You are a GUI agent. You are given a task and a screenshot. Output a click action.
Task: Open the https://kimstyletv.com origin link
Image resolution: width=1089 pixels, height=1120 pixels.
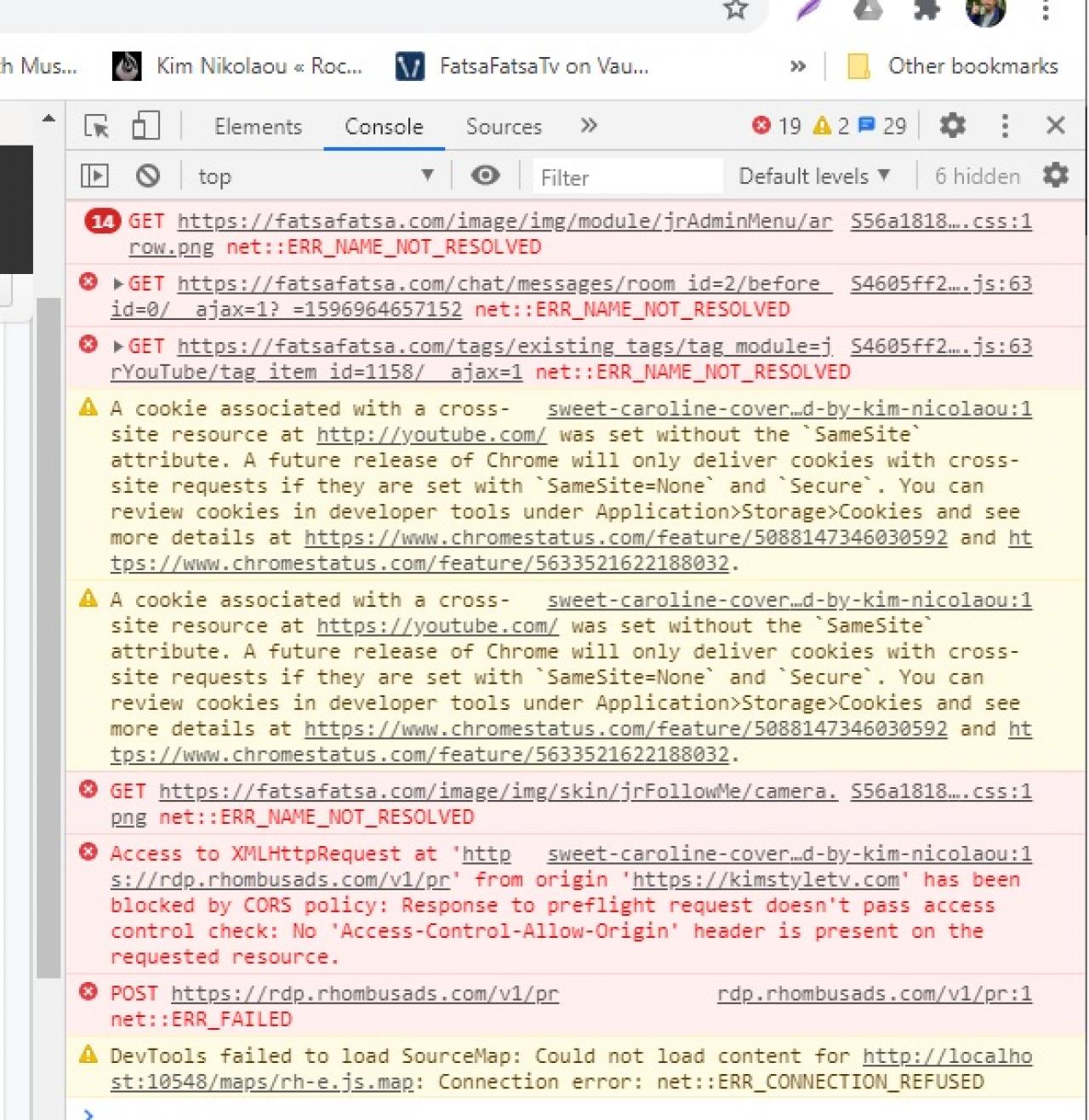[766, 880]
